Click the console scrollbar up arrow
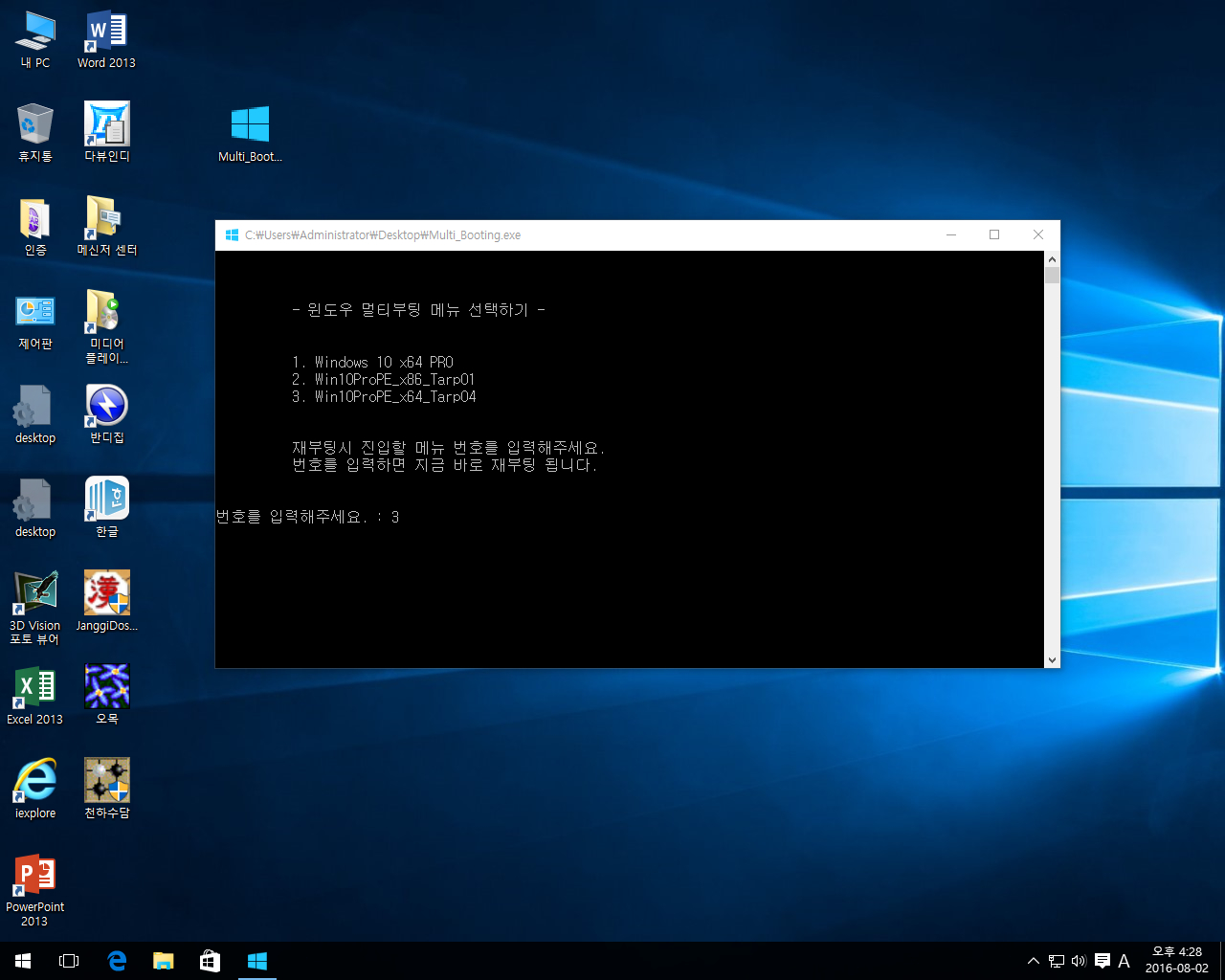This screenshot has width=1225, height=980. coord(1052,259)
